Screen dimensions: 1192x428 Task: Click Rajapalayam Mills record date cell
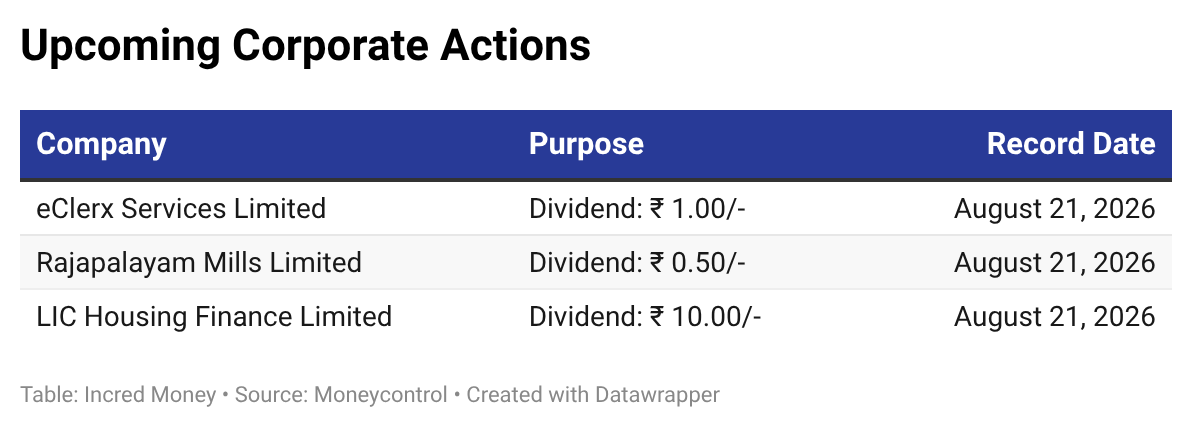tap(1054, 262)
